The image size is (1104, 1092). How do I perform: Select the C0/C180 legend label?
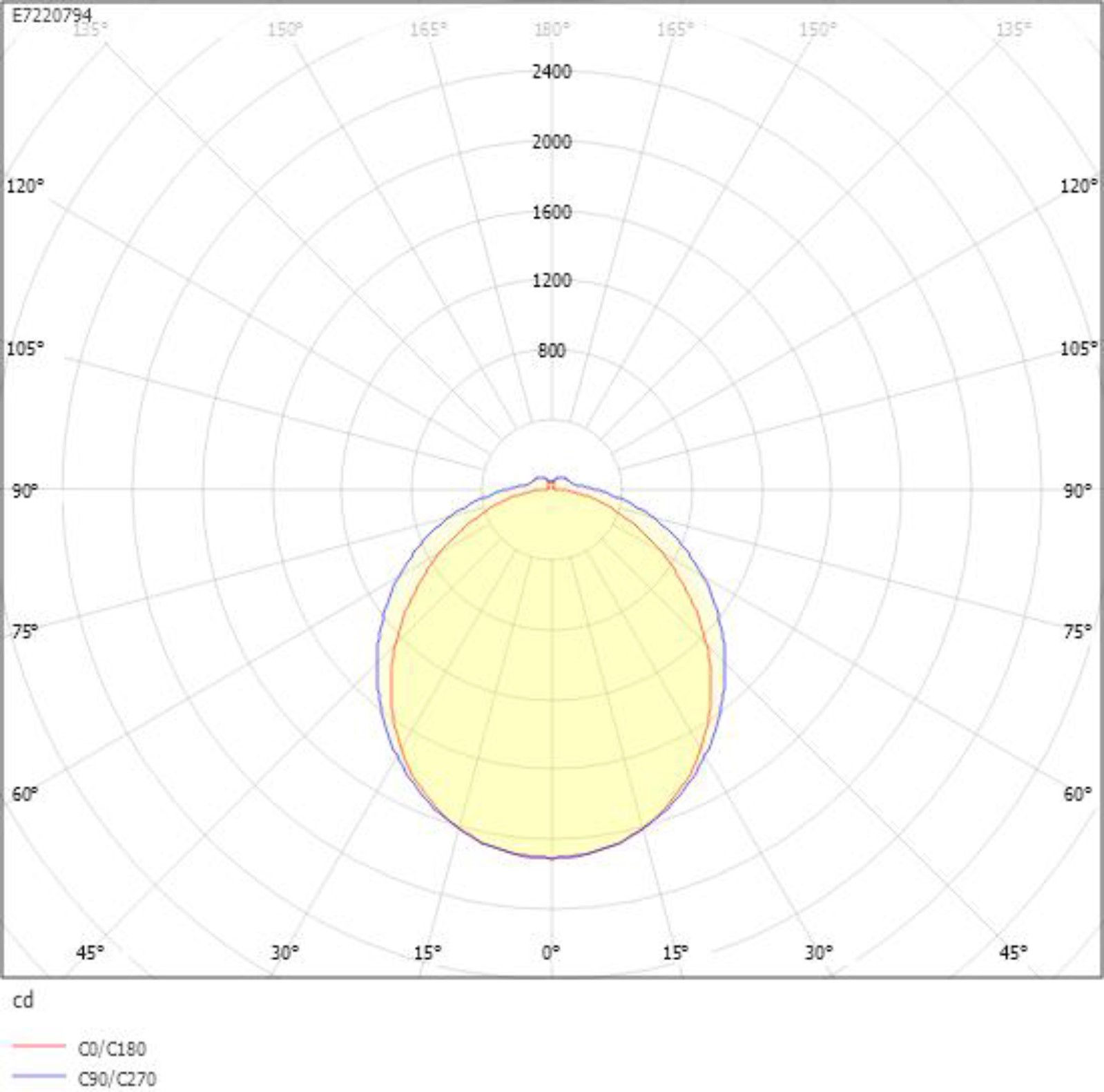pos(112,1049)
